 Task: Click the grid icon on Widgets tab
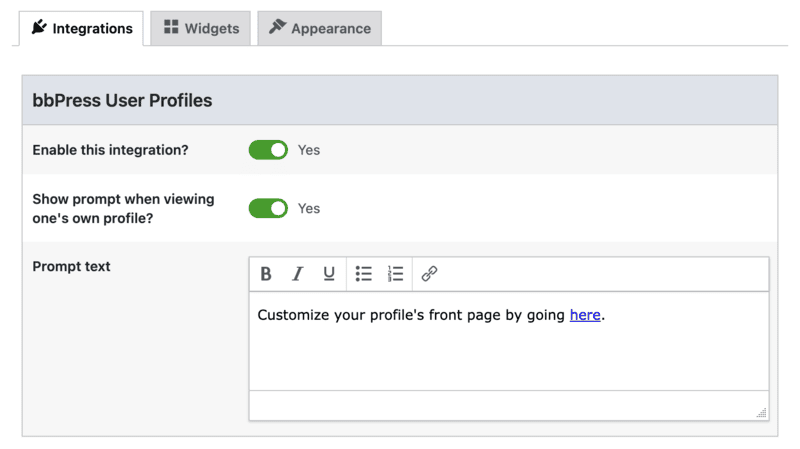[171, 27]
